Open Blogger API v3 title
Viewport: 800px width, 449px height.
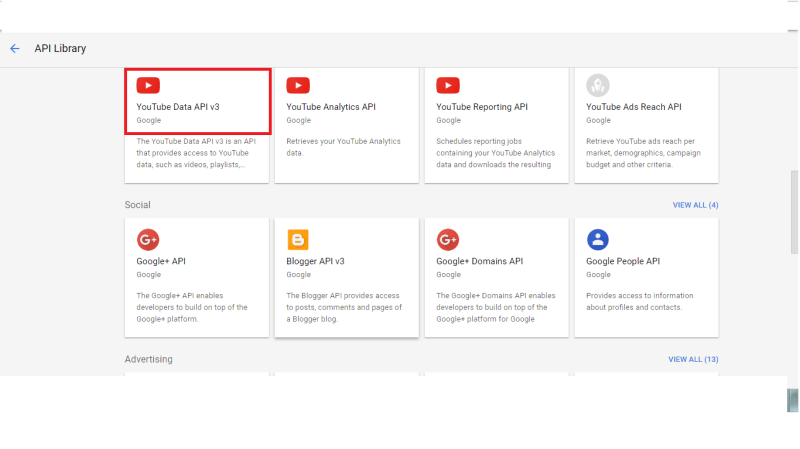pos(315,261)
